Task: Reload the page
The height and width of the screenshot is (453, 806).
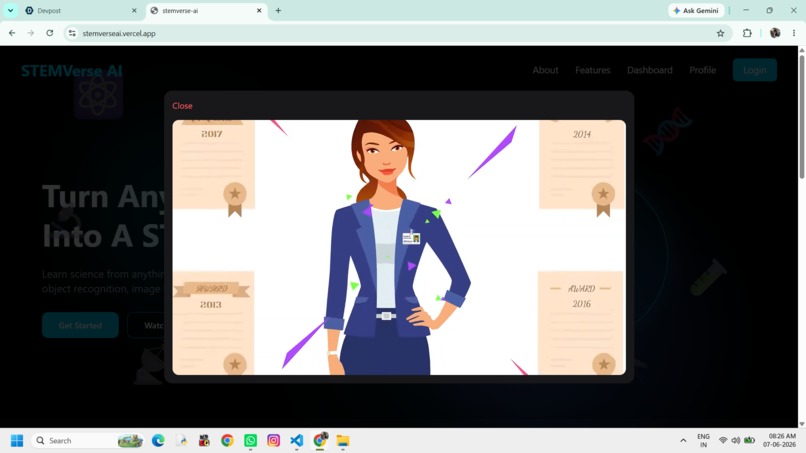Action: (x=49, y=33)
